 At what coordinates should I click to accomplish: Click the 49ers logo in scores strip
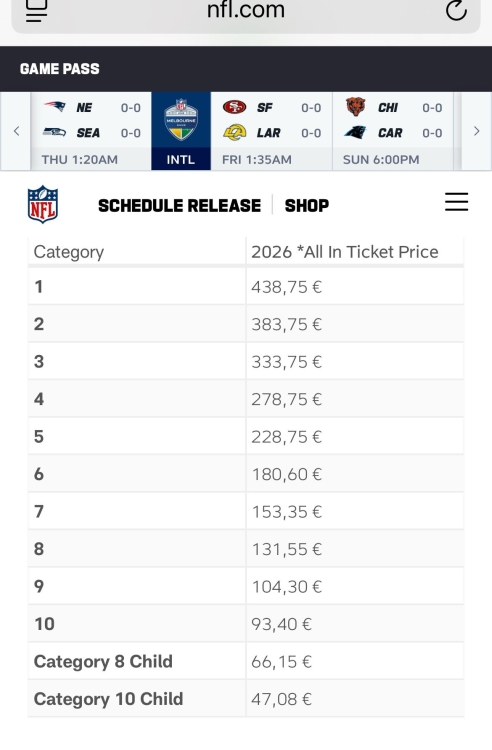point(235,107)
